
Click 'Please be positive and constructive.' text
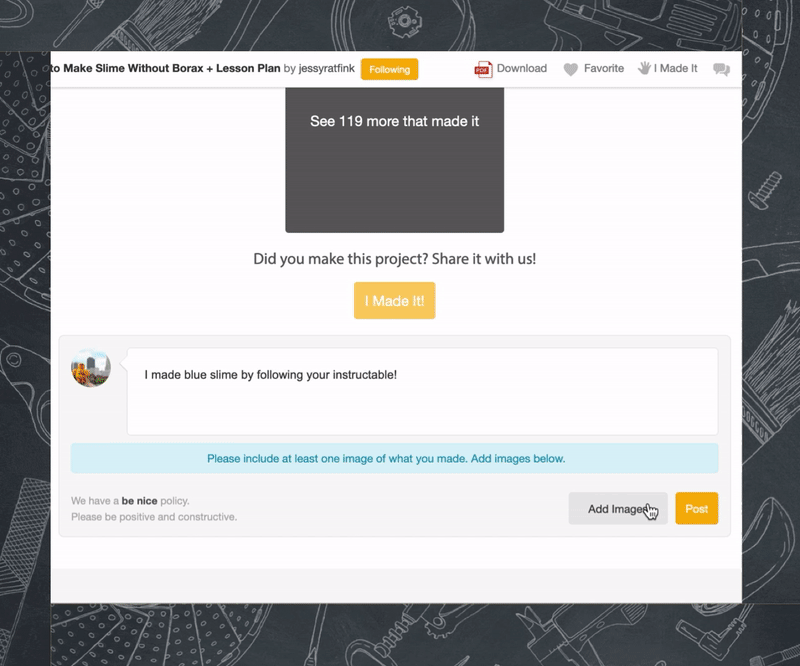coord(154,517)
